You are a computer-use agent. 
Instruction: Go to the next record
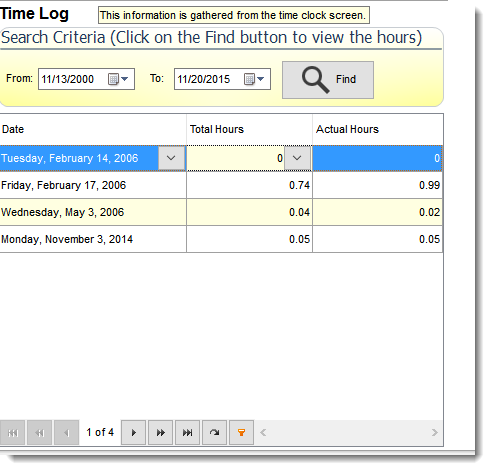click(133, 433)
